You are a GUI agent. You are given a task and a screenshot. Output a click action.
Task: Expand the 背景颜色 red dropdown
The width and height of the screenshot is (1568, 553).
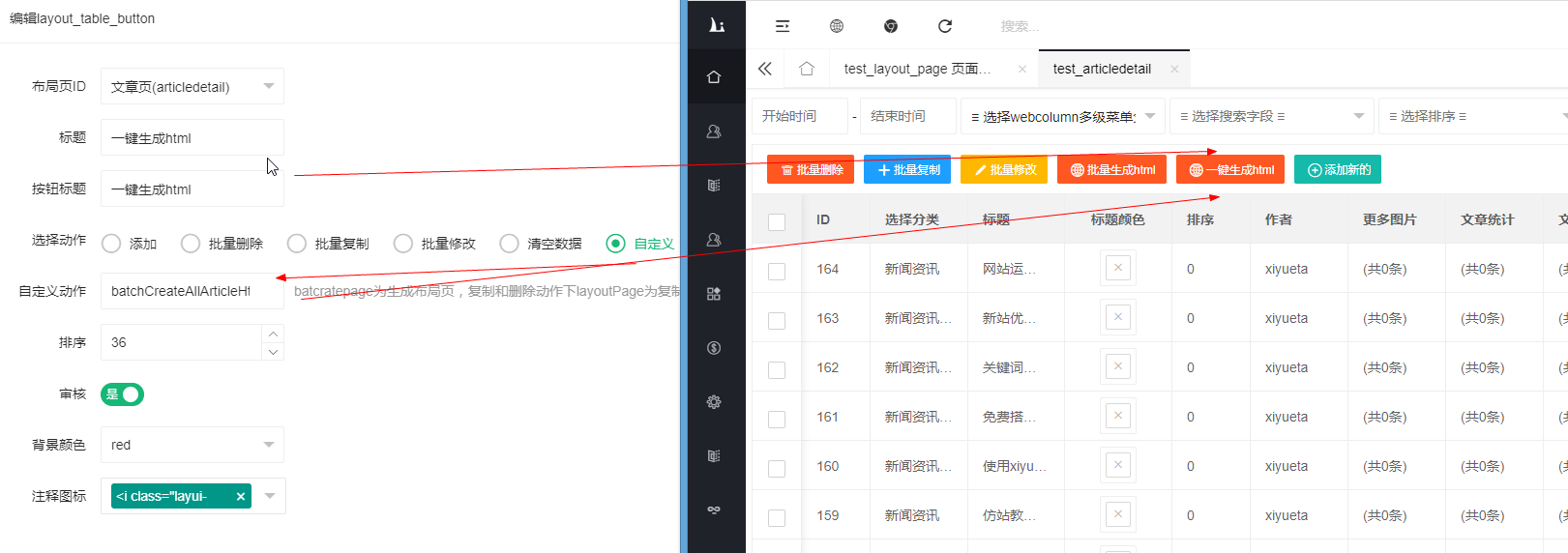click(x=192, y=445)
